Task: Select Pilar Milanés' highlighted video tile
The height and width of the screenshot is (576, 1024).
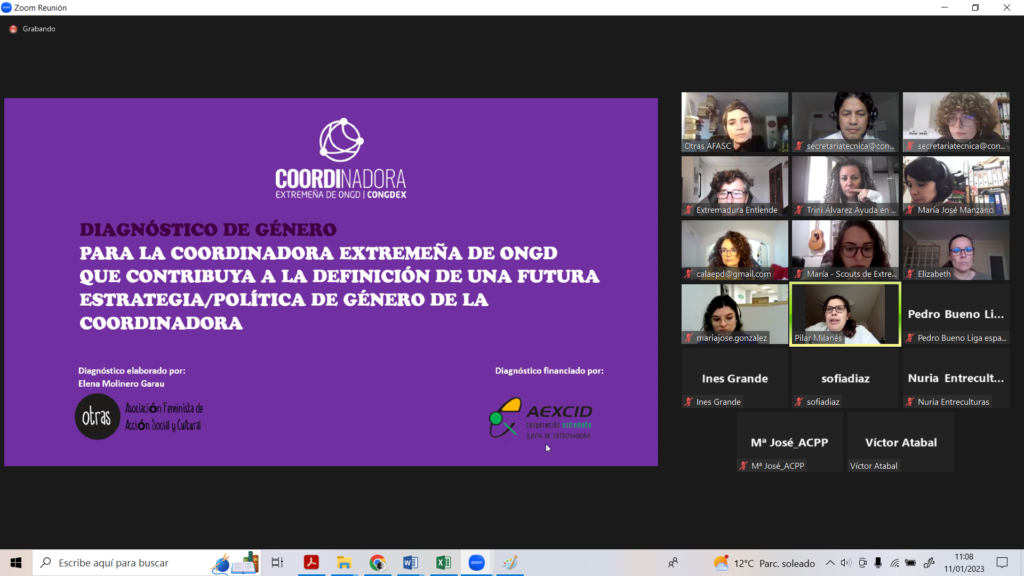Action: (x=845, y=314)
